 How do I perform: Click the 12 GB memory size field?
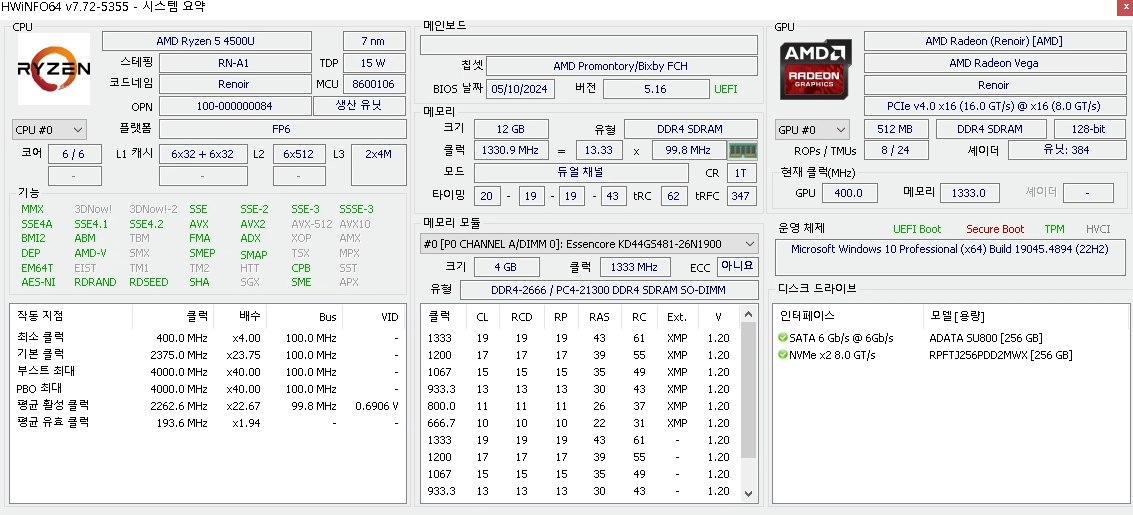pos(510,129)
